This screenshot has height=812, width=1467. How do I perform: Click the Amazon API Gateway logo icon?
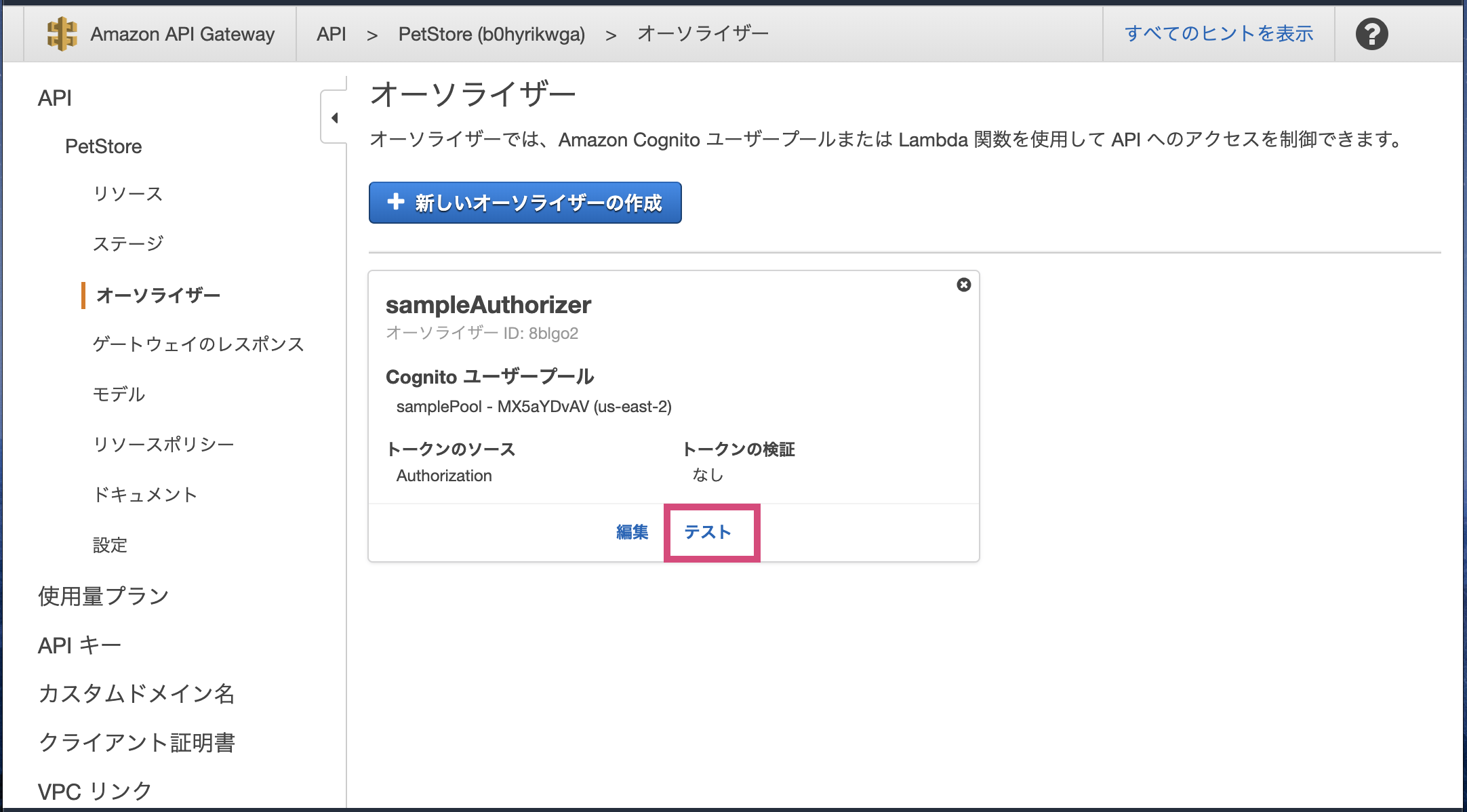pyautogui.click(x=62, y=34)
